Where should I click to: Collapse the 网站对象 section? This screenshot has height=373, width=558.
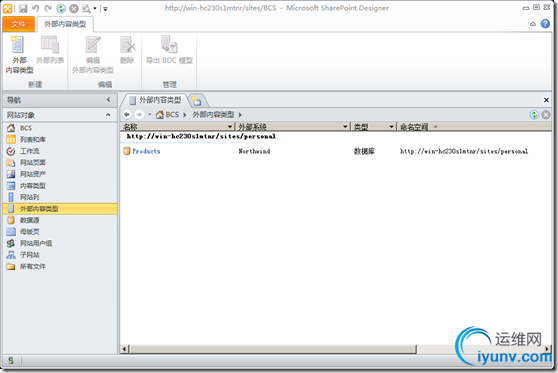pyautogui.click(x=108, y=115)
